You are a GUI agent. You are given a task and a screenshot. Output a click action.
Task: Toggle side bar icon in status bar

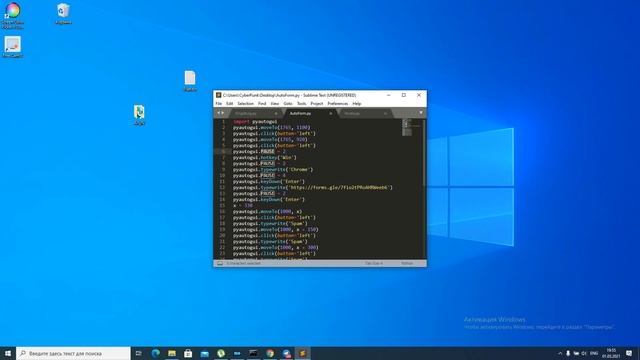tap(220, 264)
